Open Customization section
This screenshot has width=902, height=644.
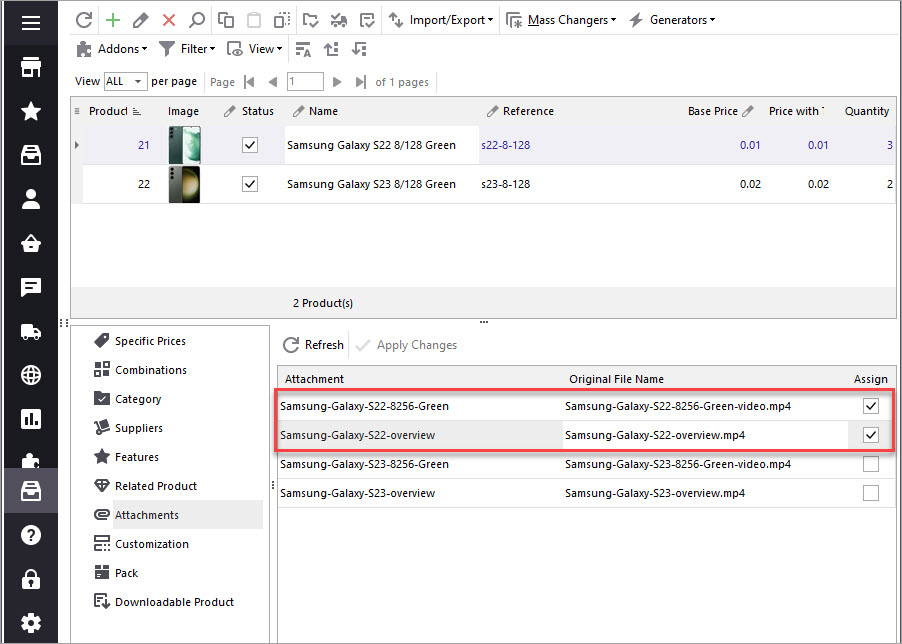[141, 544]
